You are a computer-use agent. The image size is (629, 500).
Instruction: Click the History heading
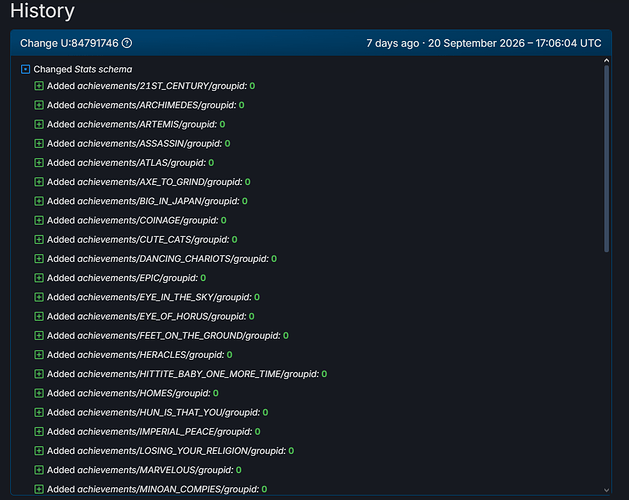pyautogui.click(x=42, y=11)
